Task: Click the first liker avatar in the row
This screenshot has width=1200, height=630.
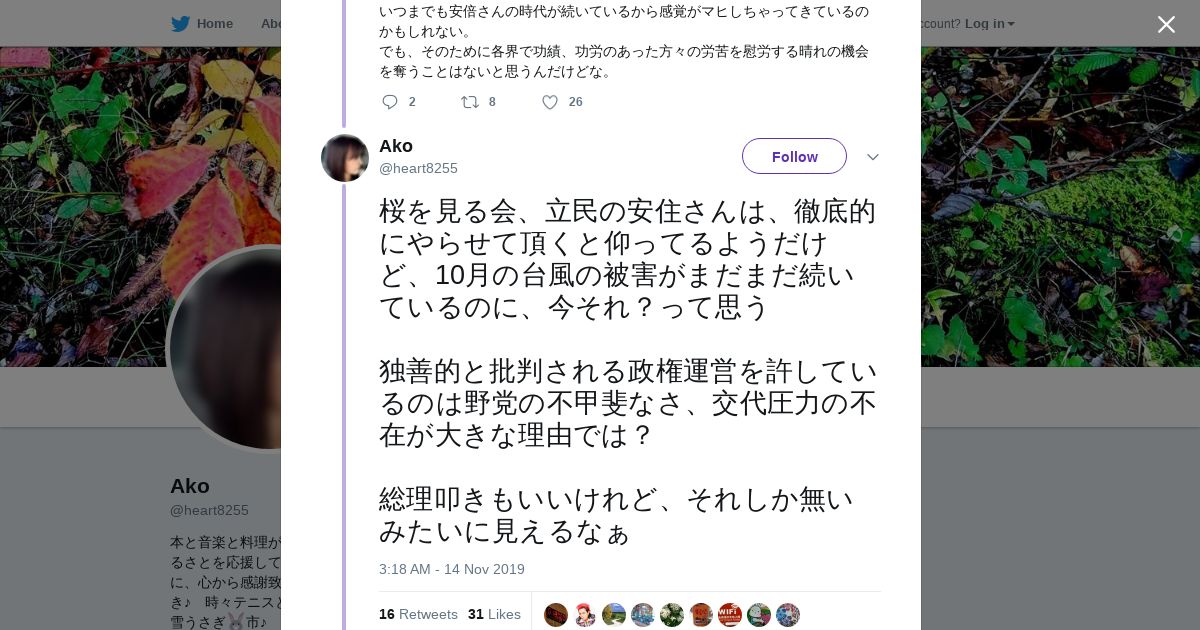Action: click(556, 615)
